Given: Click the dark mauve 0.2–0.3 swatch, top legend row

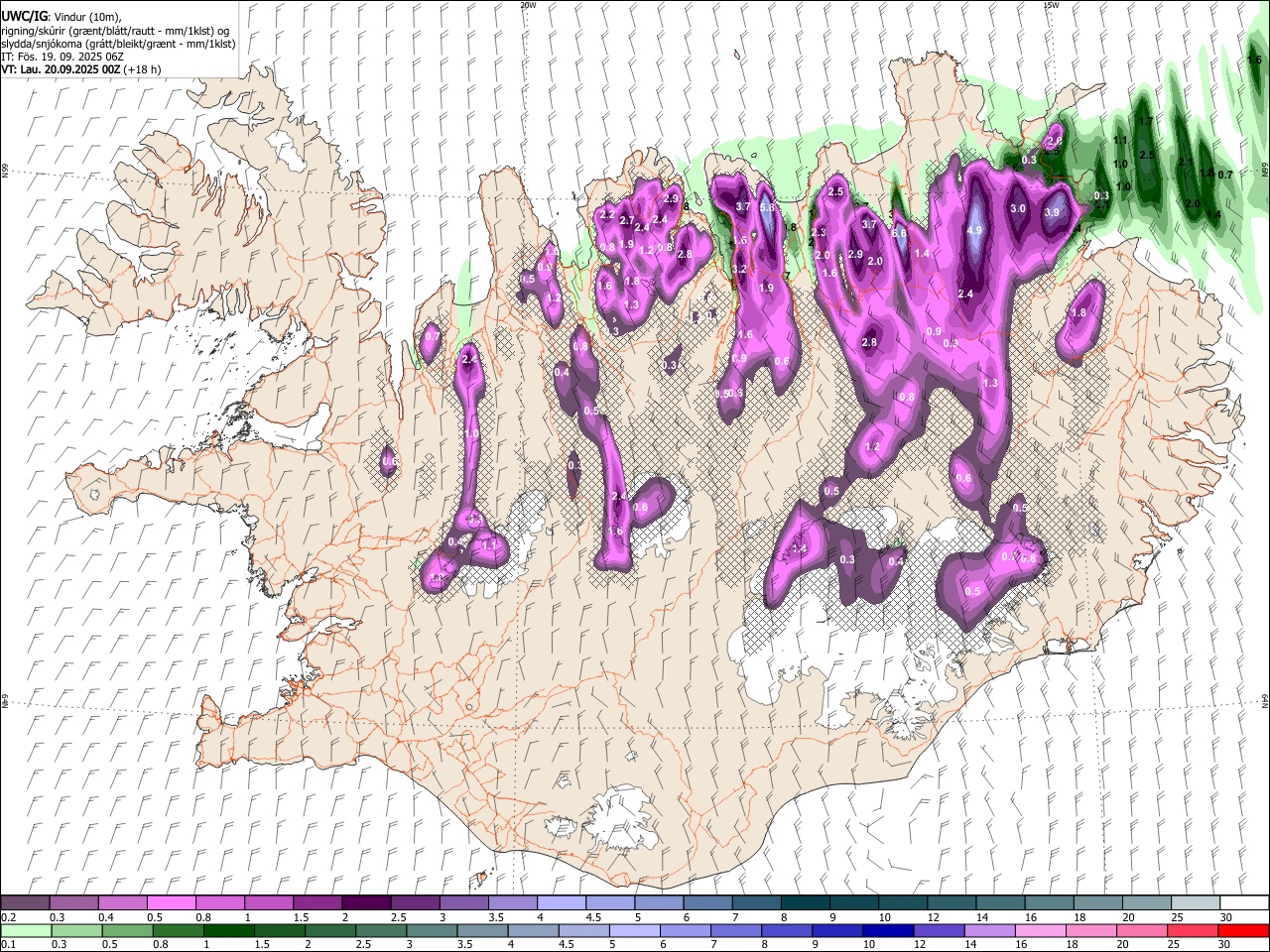Looking at the screenshot, I should (25, 902).
